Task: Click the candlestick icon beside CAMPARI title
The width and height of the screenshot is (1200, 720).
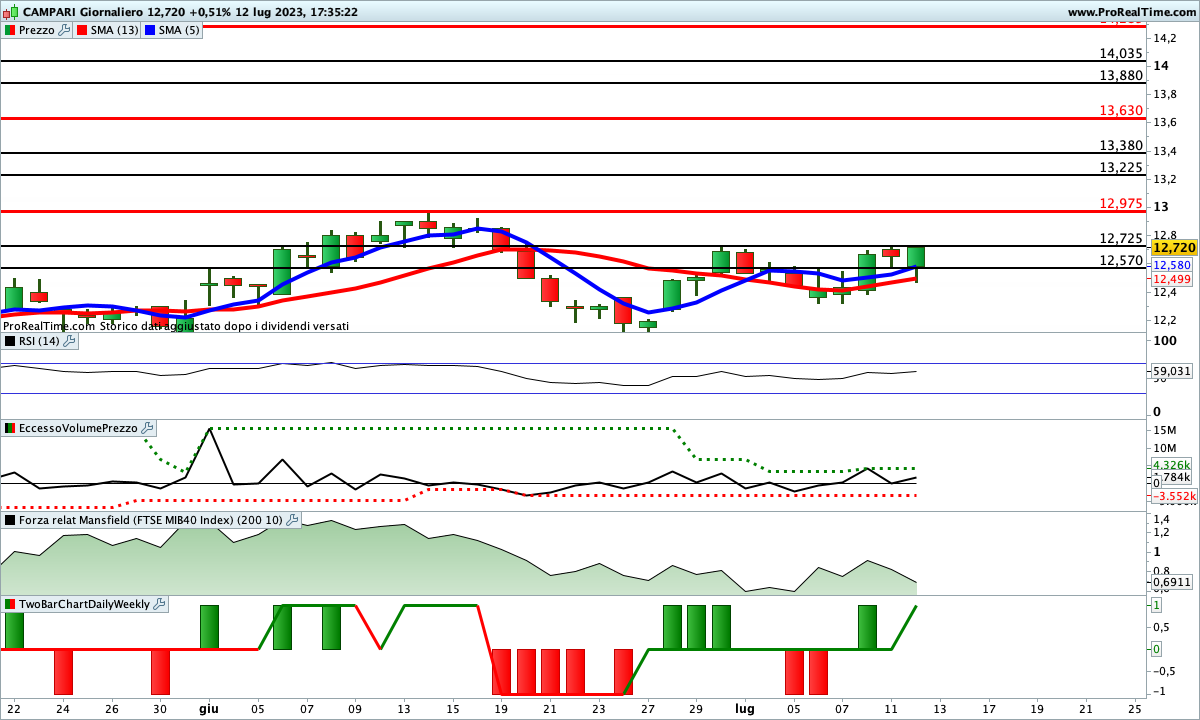Action: [10, 12]
